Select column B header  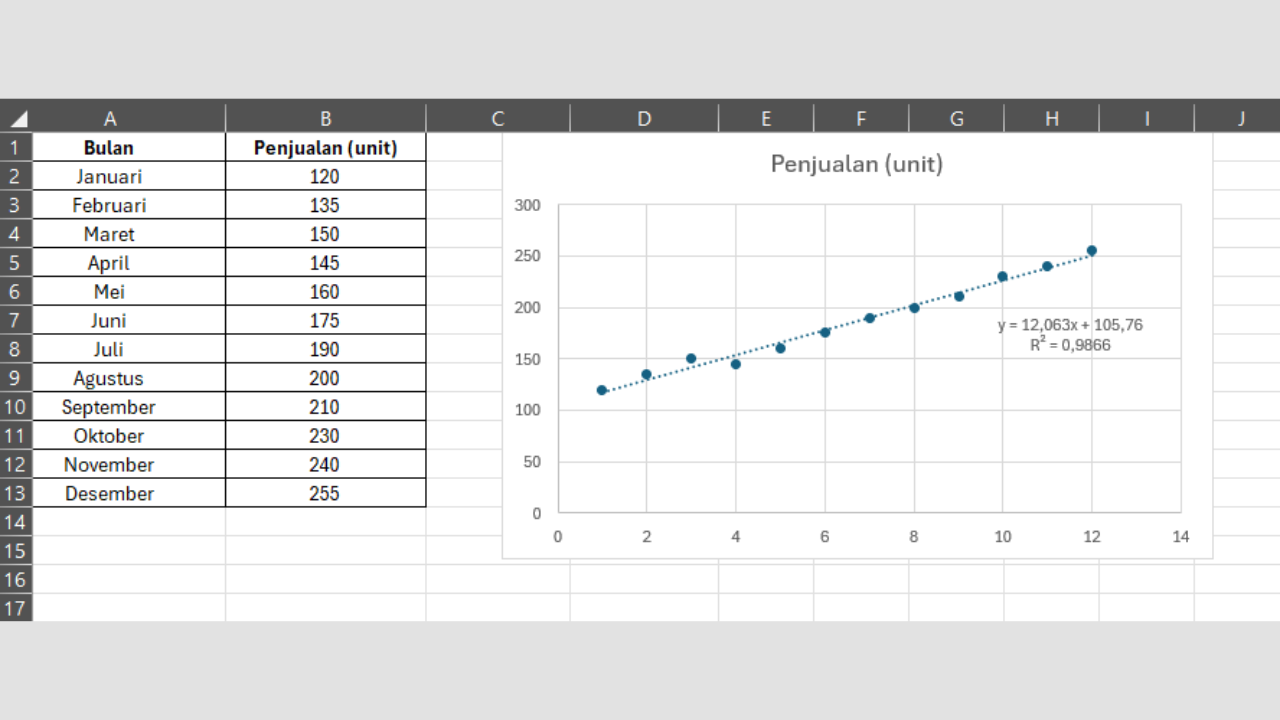325,117
